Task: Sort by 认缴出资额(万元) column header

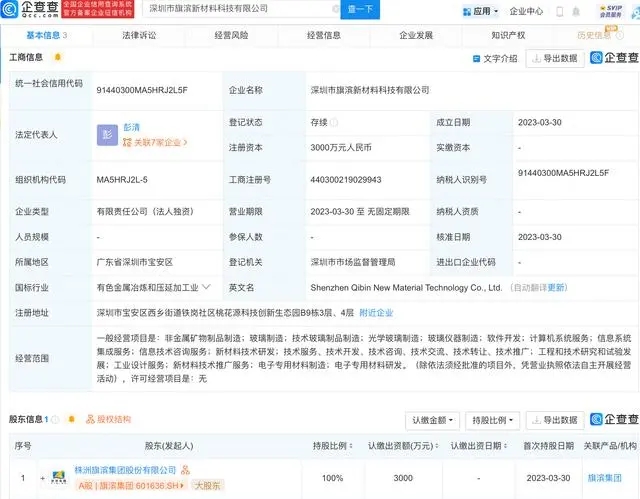Action: point(403,446)
